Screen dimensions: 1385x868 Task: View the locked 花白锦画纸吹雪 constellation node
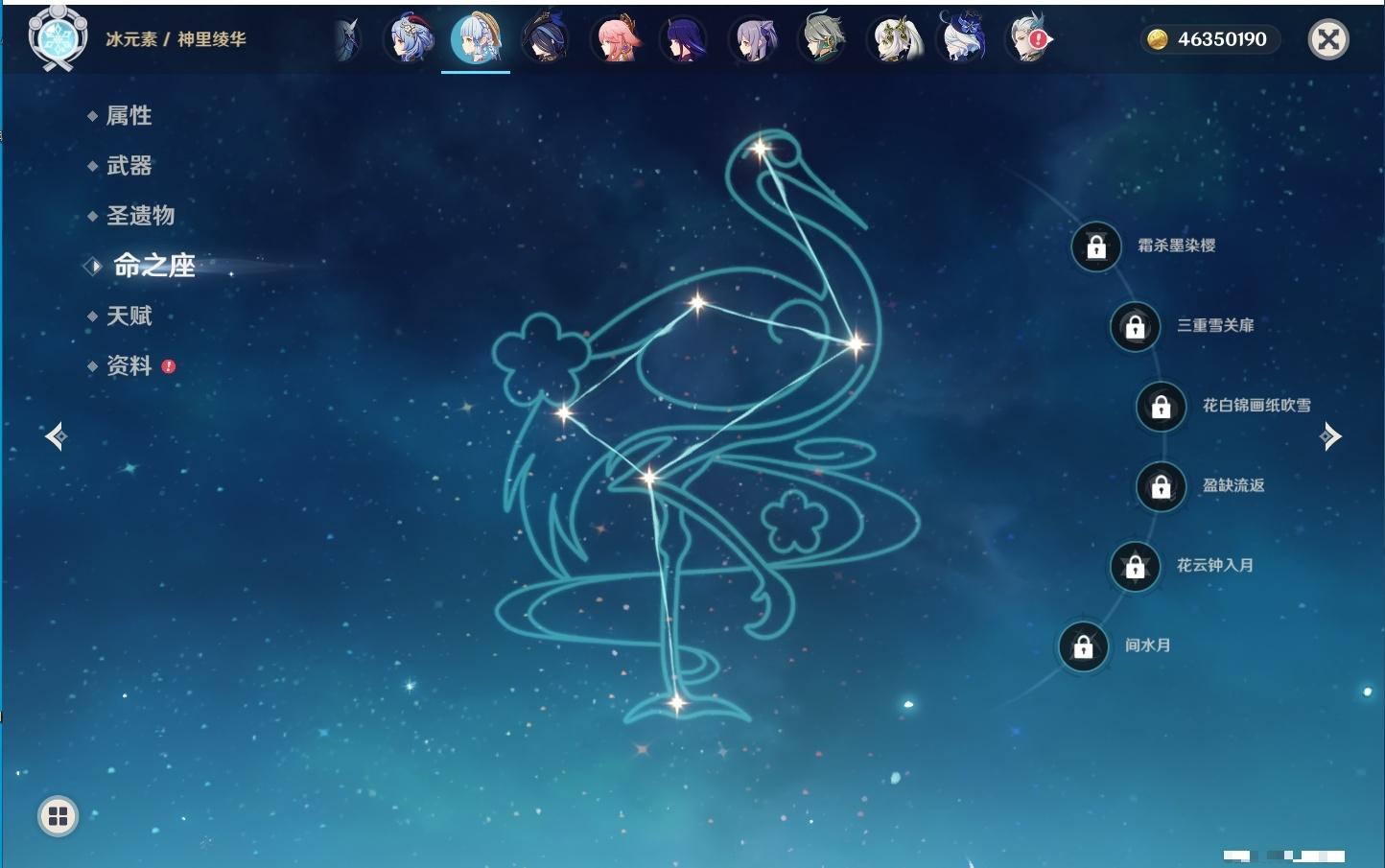pyautogui.click(x=1162, y=406)
